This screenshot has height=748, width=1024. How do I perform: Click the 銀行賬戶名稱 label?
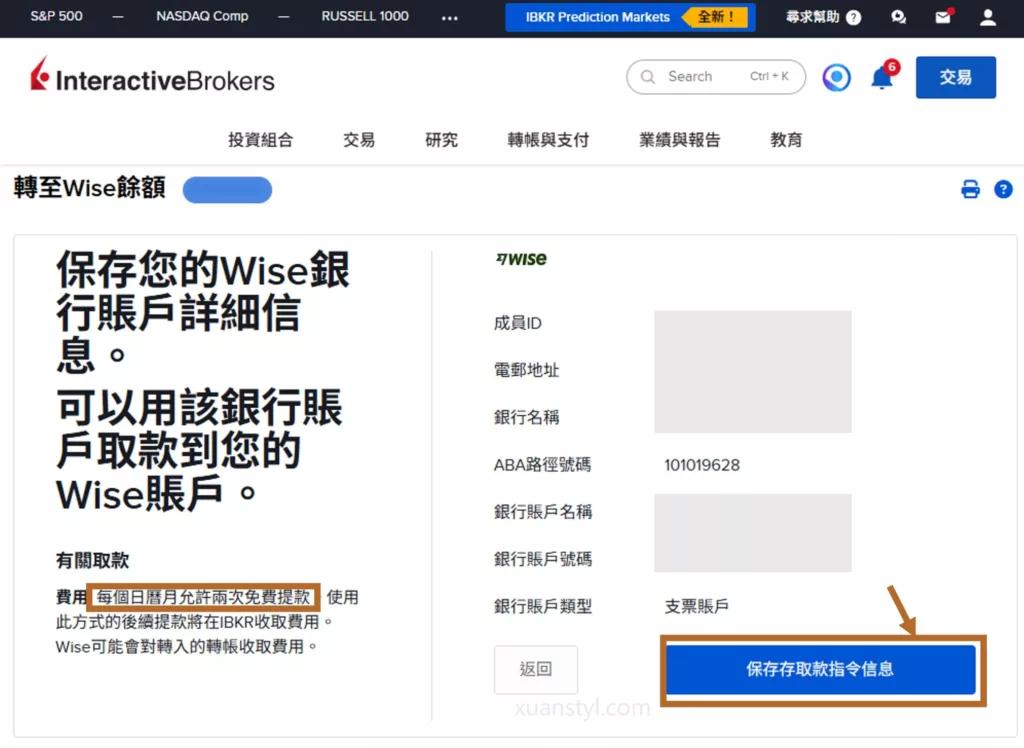(543, 512)
